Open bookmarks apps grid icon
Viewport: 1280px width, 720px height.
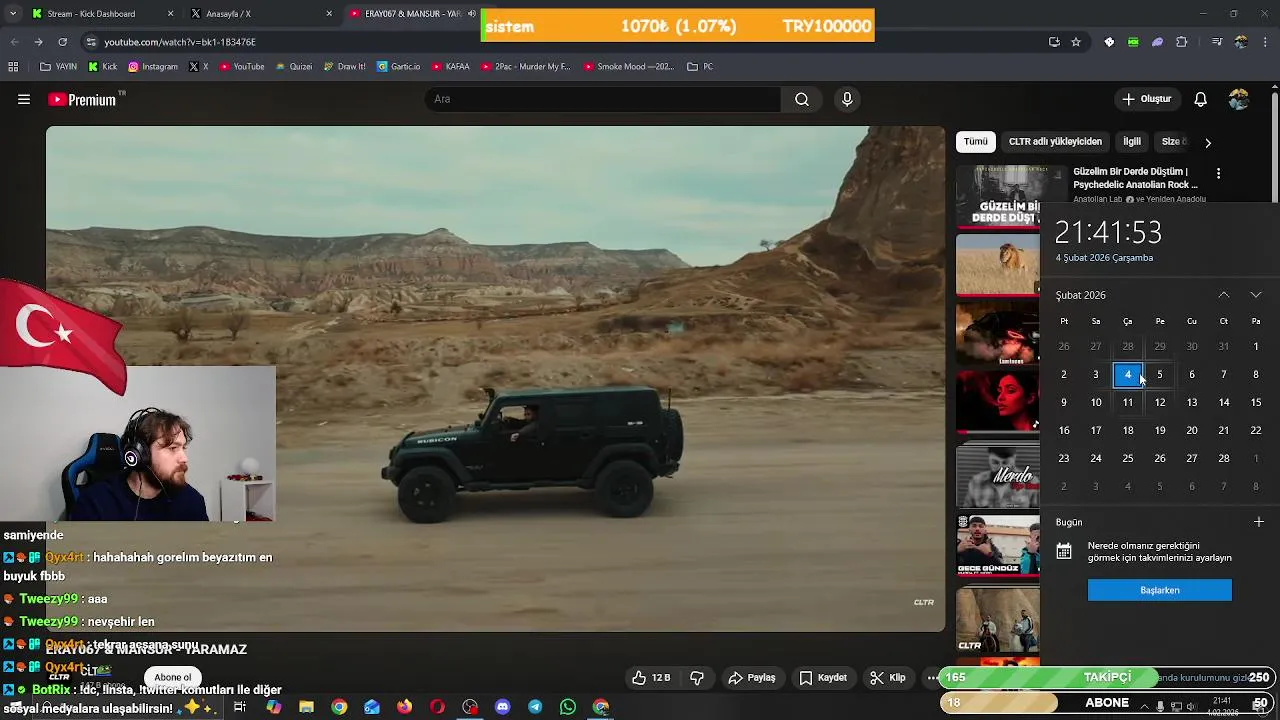point(13,67)
